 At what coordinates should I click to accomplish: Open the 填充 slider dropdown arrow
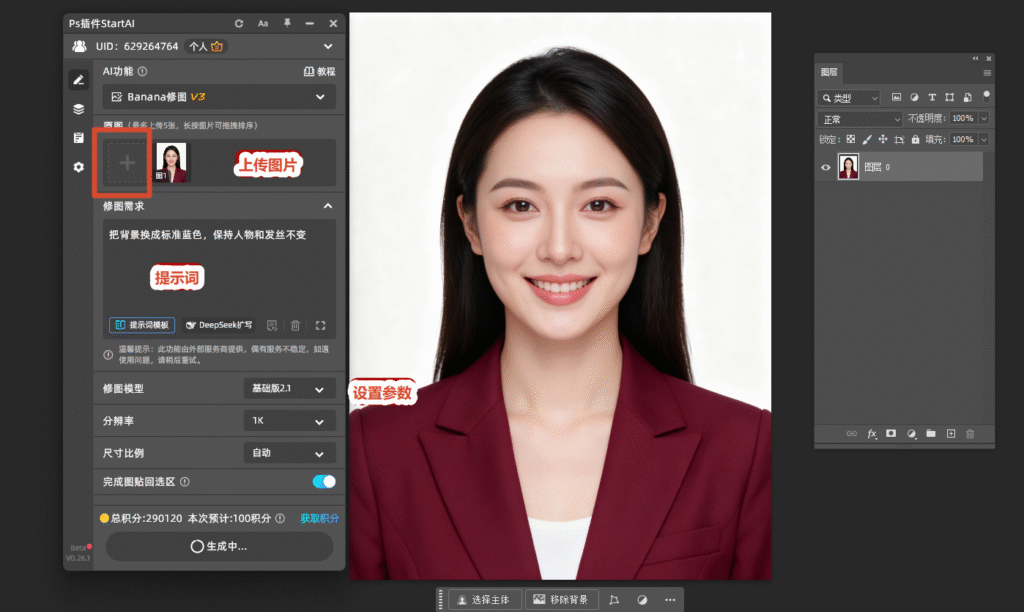[984, 139]
